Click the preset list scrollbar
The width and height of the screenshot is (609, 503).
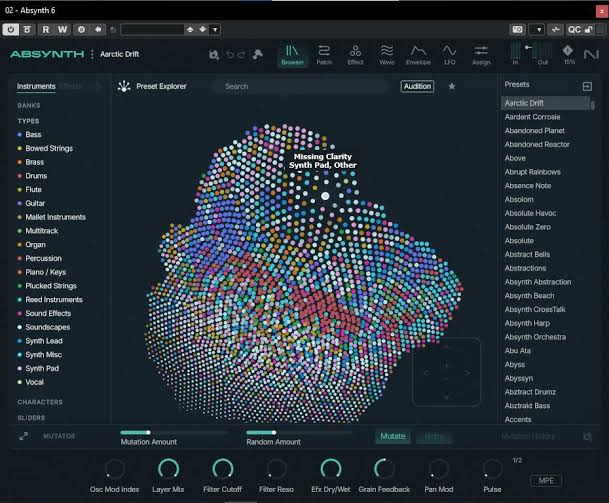[x=593, y=104]
